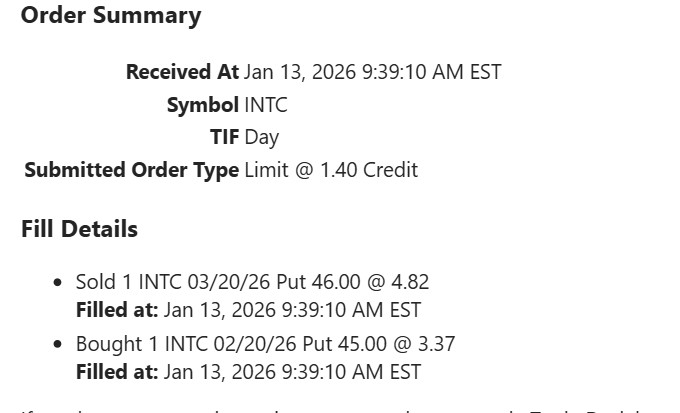
Task: Click the TIF label
Action: coord(224,137)
